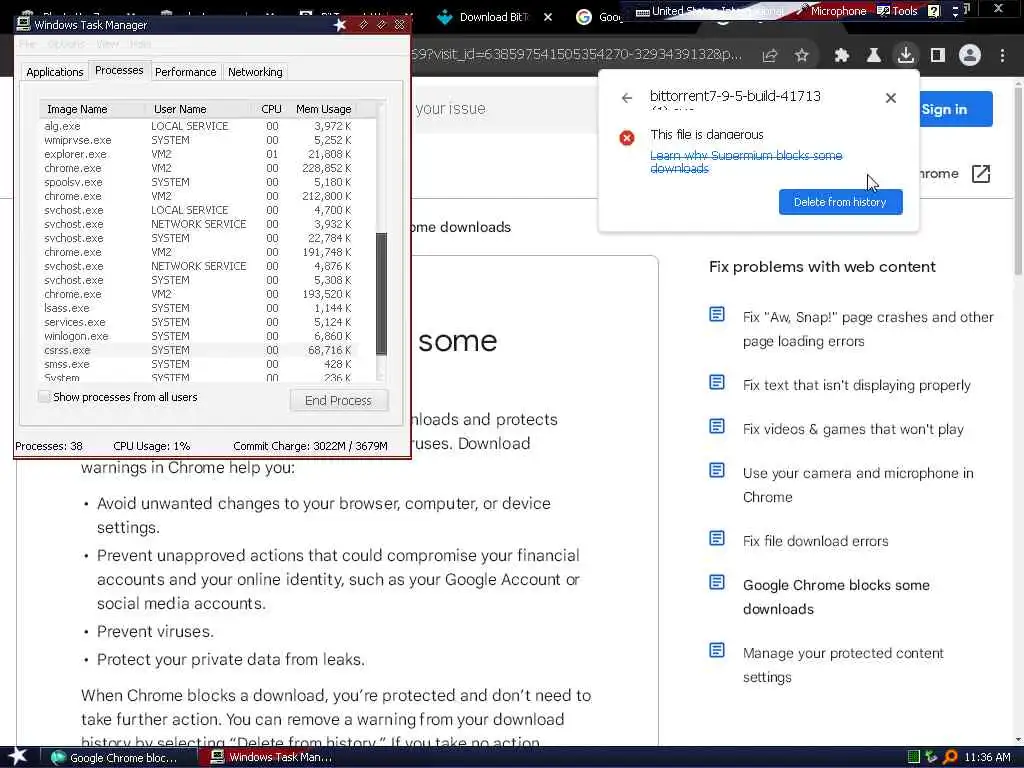Open the browser three-dot menu
Viewport: 1024px width, 768px height.
[1002, 56]
